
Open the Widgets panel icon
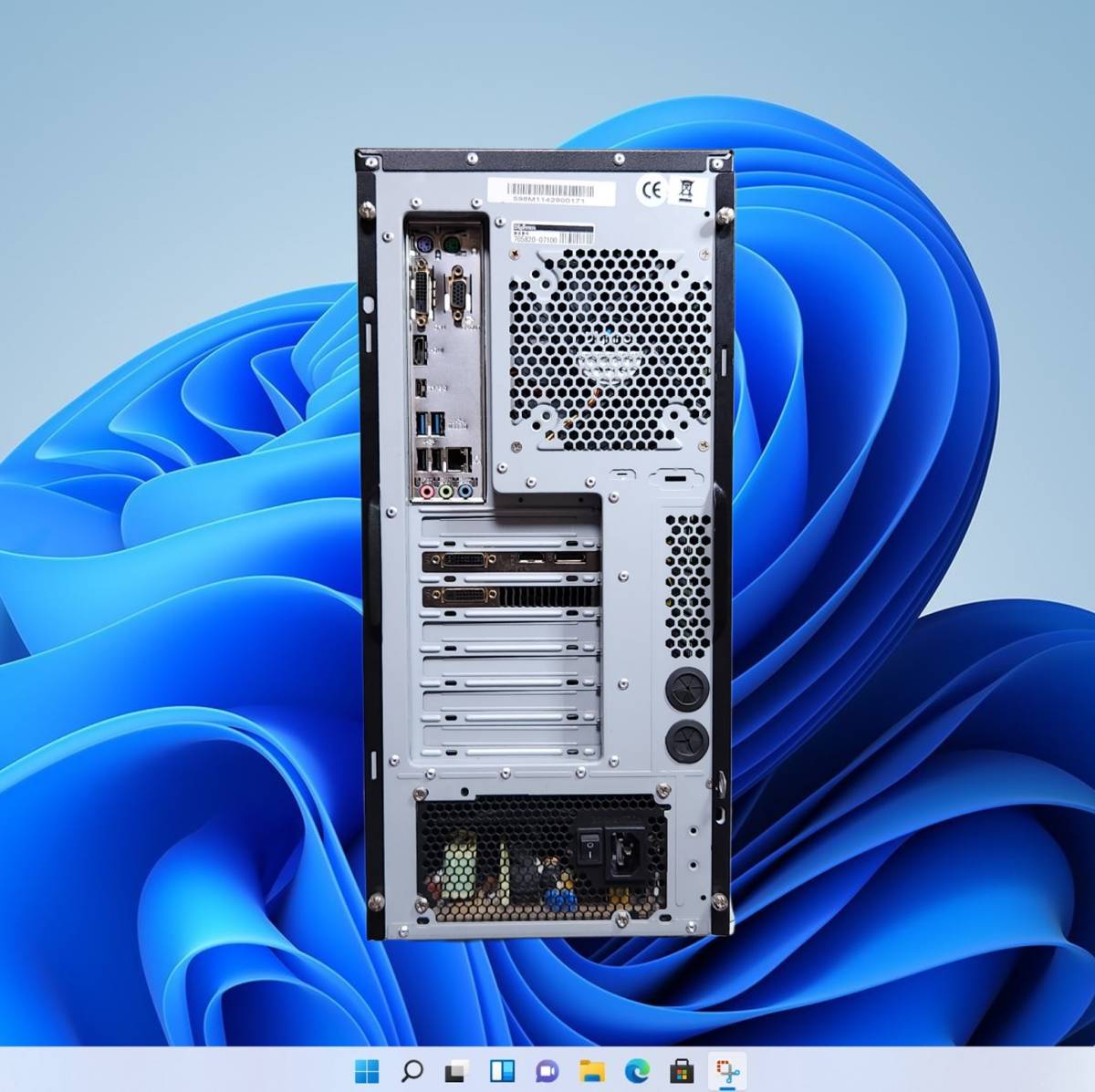click(x=502, y=1070)
